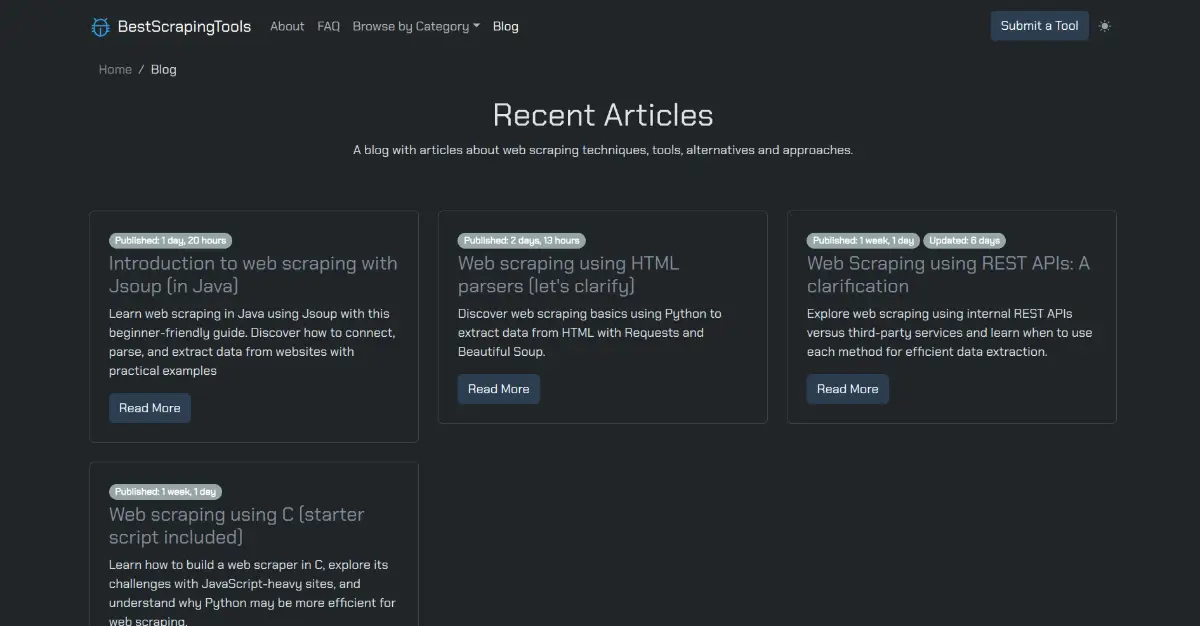Click the Published badge on the C article
Screen dimensions: 1200x626
coord(166,491)
